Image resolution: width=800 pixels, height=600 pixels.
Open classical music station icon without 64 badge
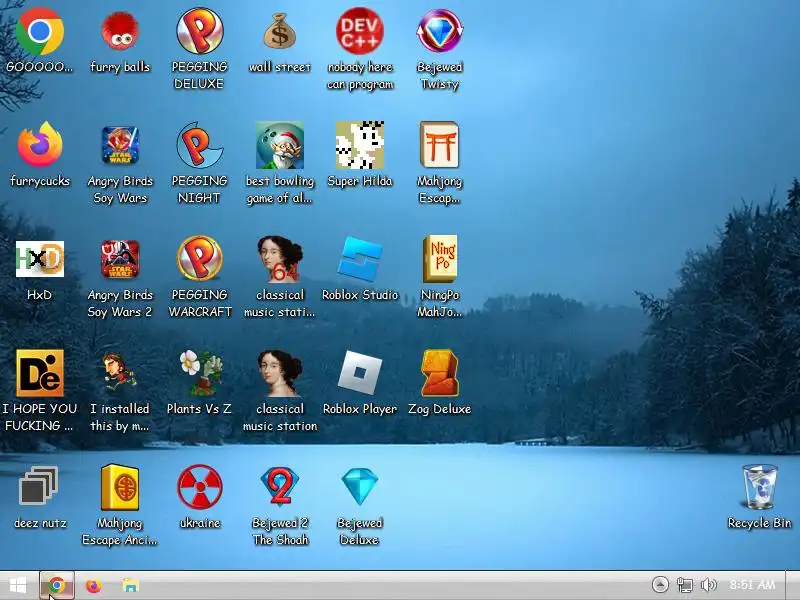click(280, 373)
